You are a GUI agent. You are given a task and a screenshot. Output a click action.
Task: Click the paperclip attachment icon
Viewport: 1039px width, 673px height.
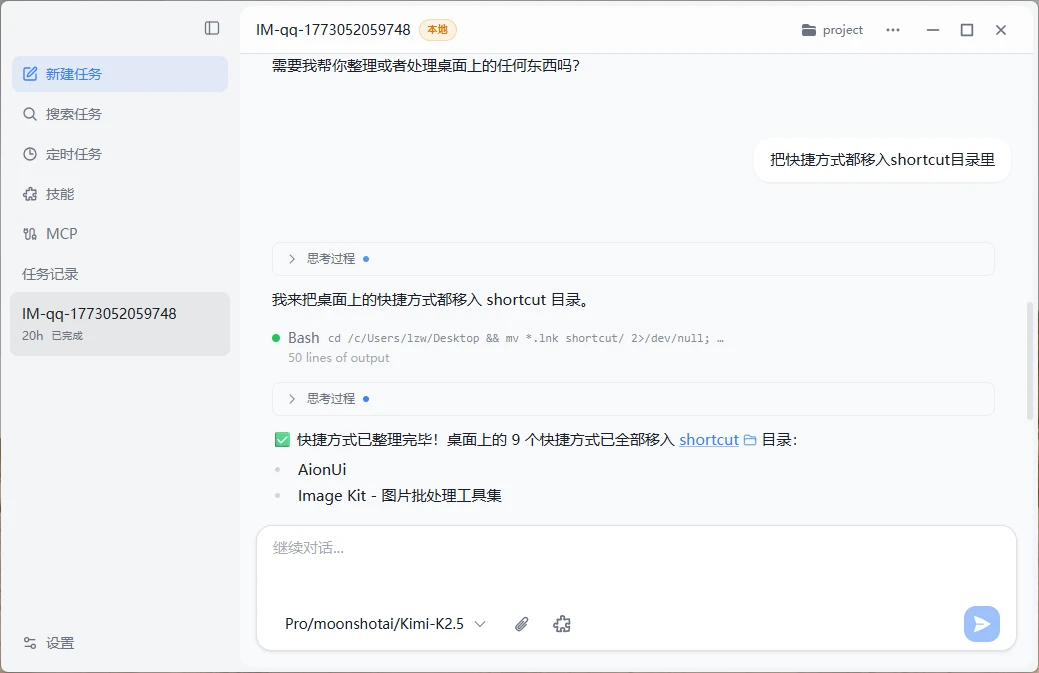521,624
